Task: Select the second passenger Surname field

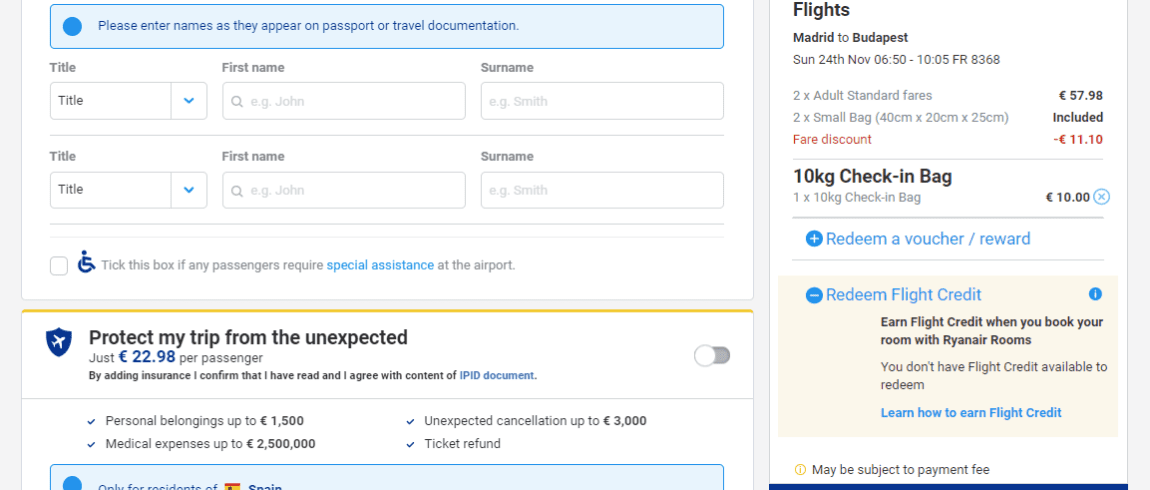Action: pos(602,190)
